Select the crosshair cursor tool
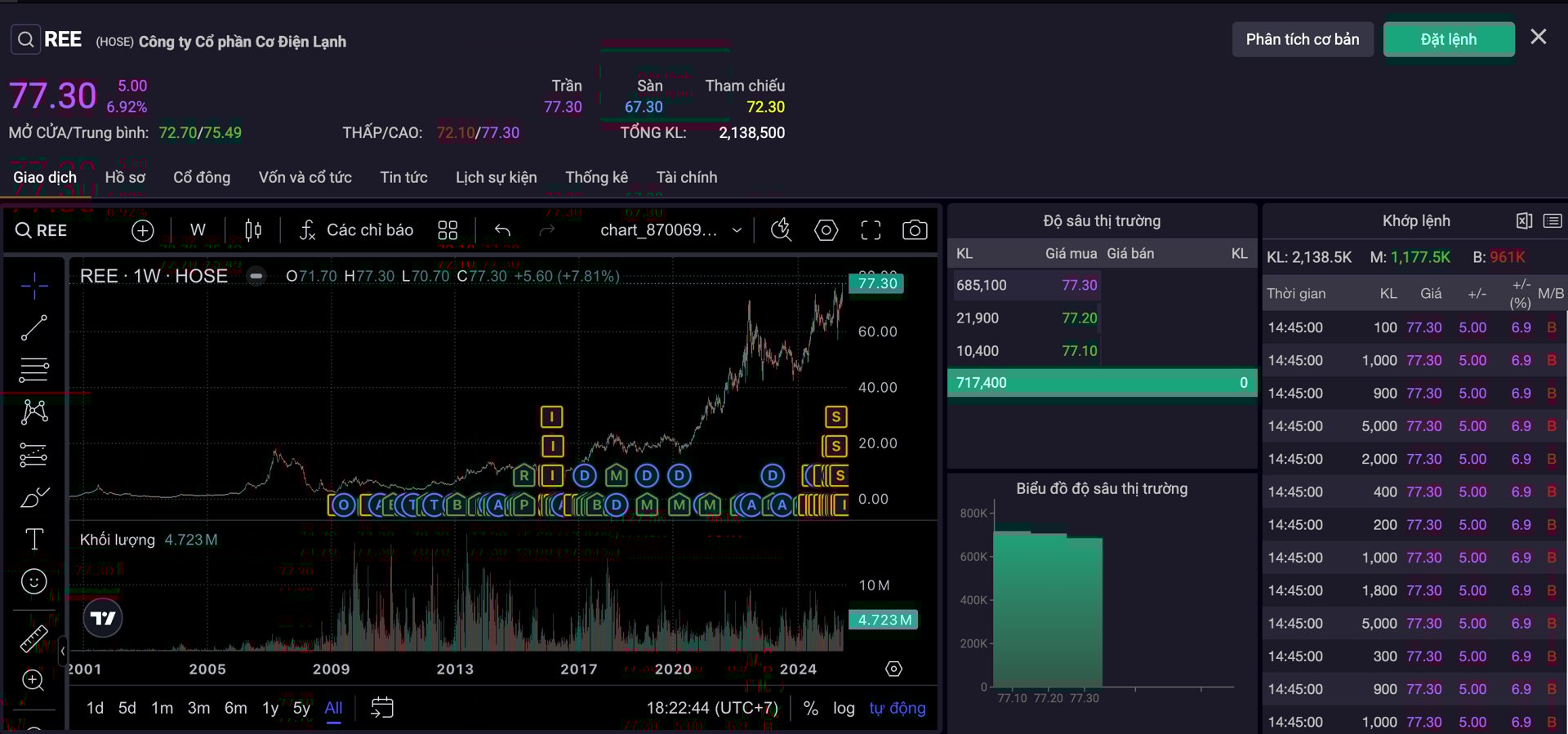The height and width of the screenshot is (734, 1568). pos(34,286)
